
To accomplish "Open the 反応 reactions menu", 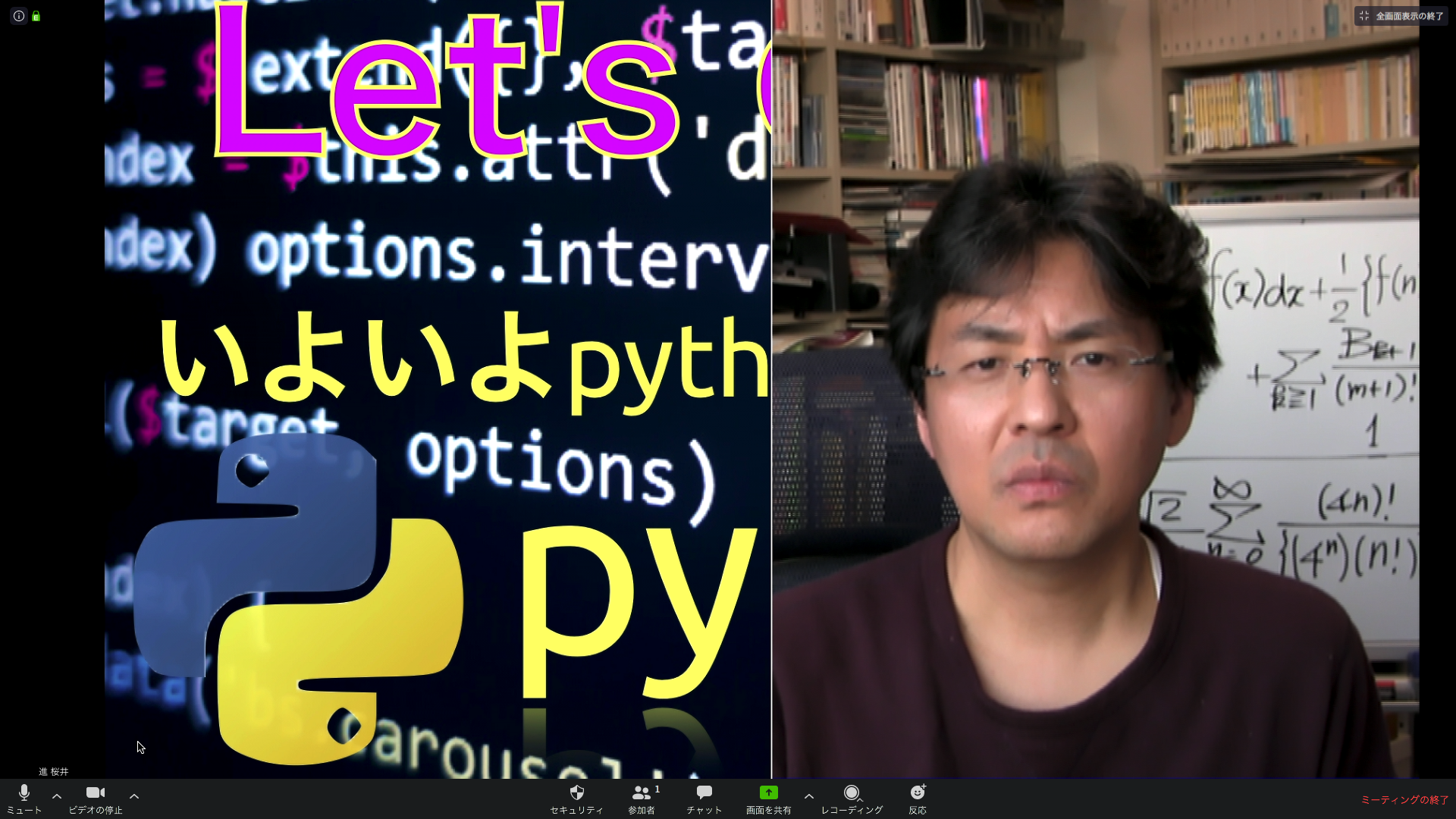I will (918, 799).
